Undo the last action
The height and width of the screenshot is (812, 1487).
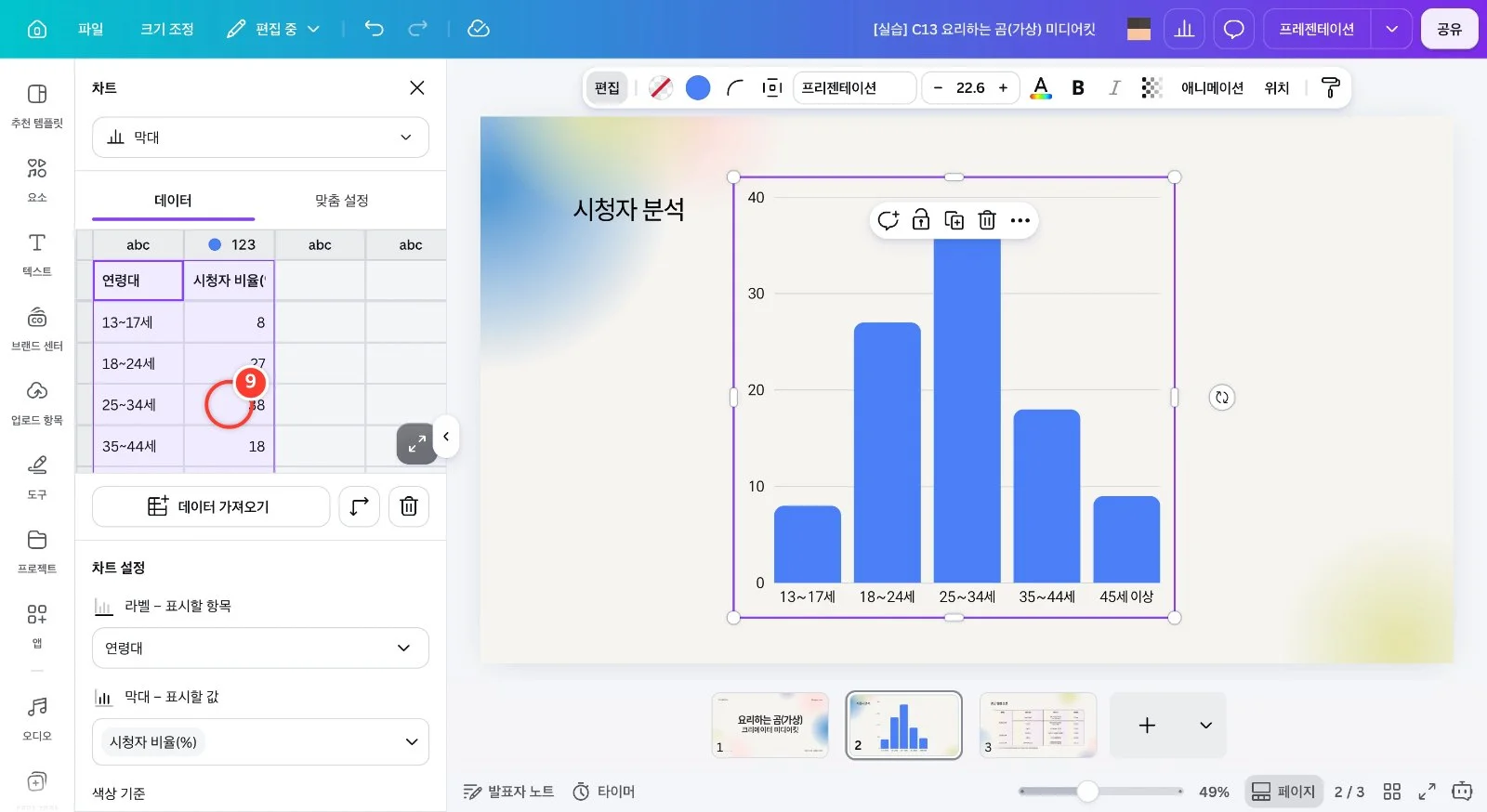(x=374, y=29)
